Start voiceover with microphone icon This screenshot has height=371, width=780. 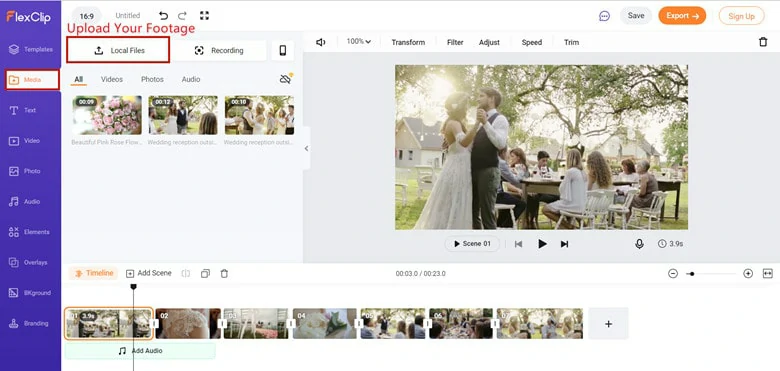point(639,244)
